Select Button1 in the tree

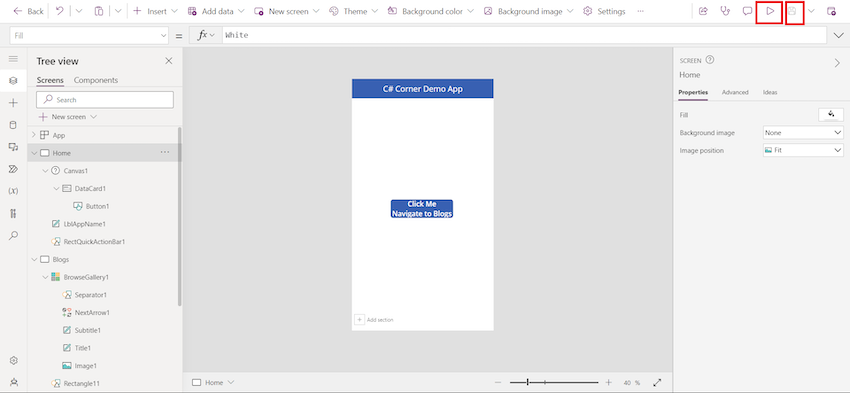[x=97, y=207]
